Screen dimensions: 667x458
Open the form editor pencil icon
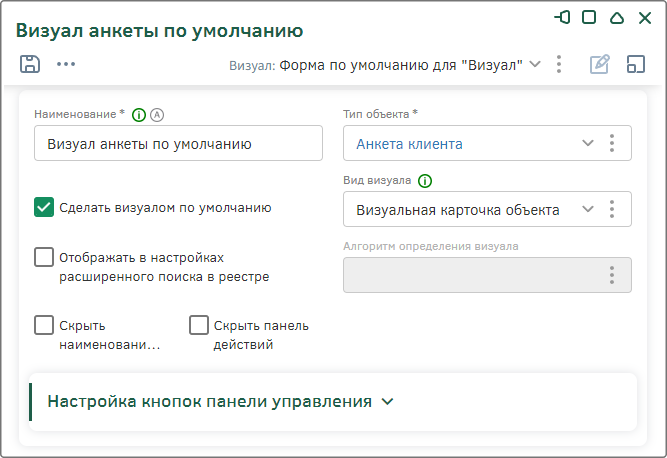(600, 64)
